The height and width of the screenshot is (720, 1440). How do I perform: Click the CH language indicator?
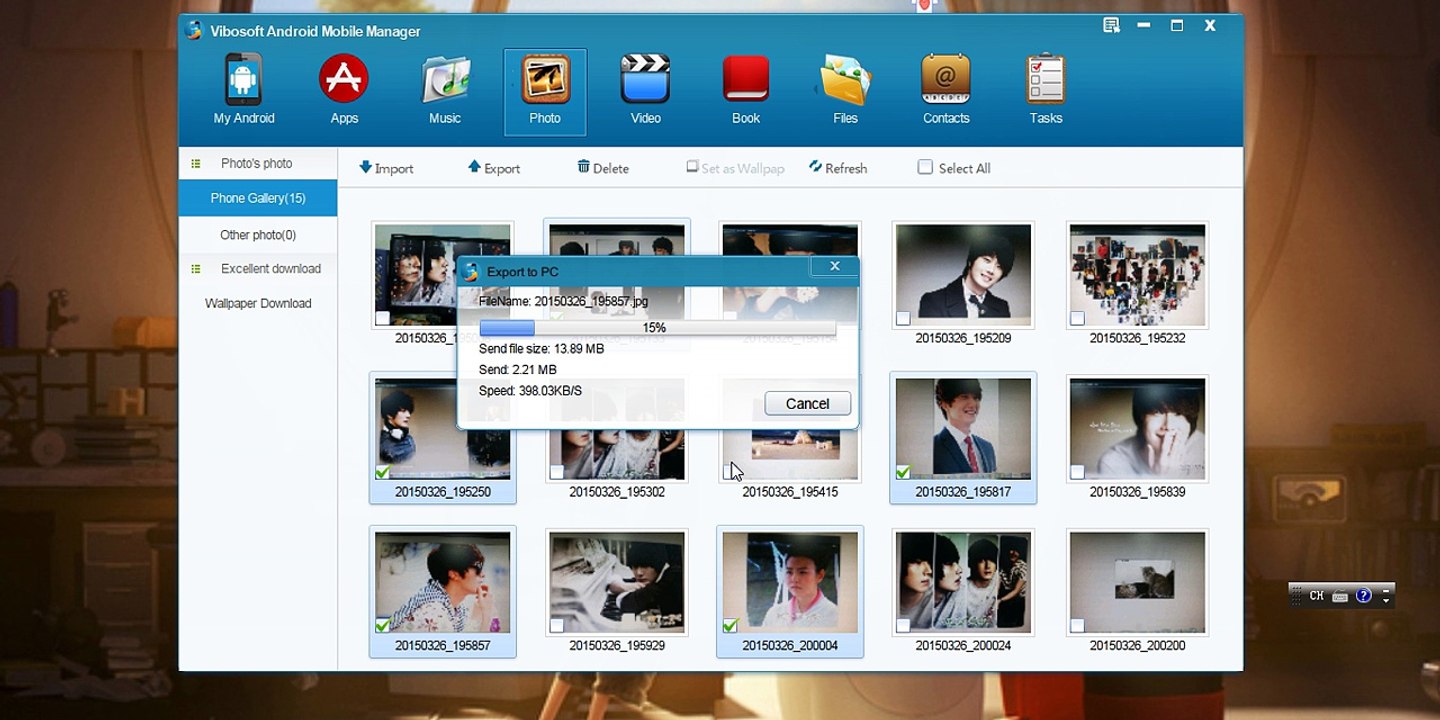point(1316,596)
